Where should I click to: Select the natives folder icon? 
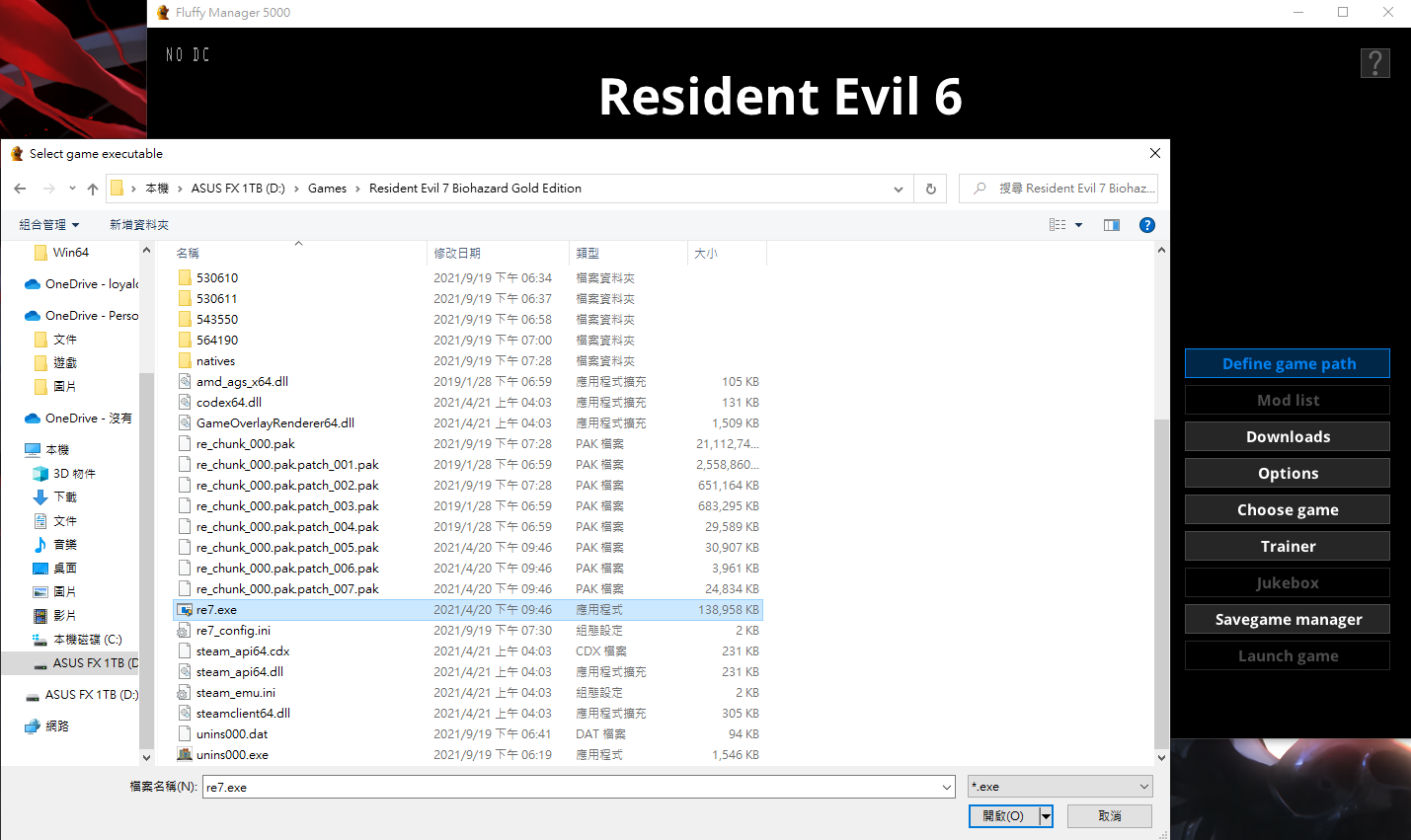pyautogui.click(x=185, y=361)
